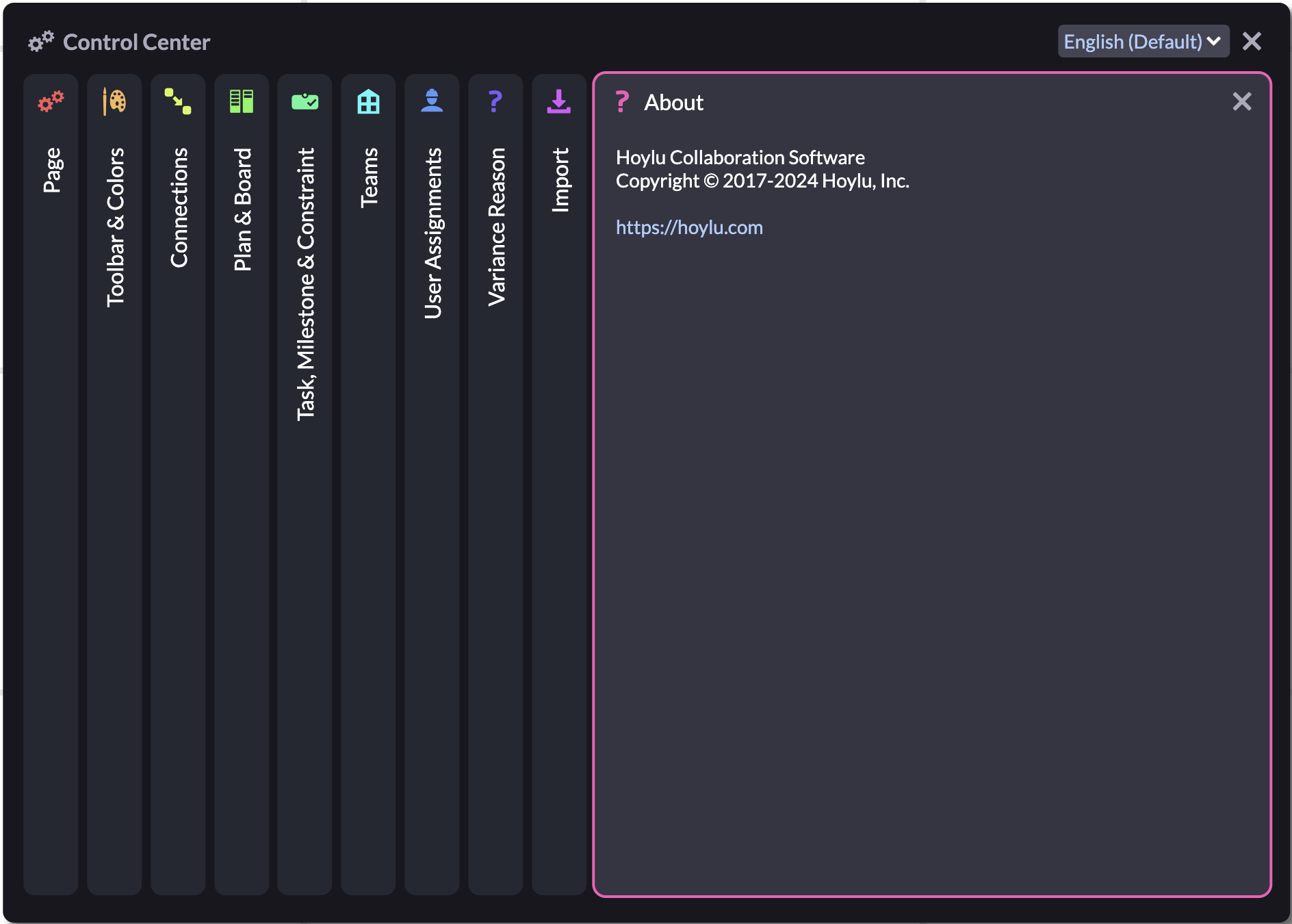Screen dimensions: 1292x924
Task: Open the Task, Milestone & Constraint tab label
Action: (306, 284)
